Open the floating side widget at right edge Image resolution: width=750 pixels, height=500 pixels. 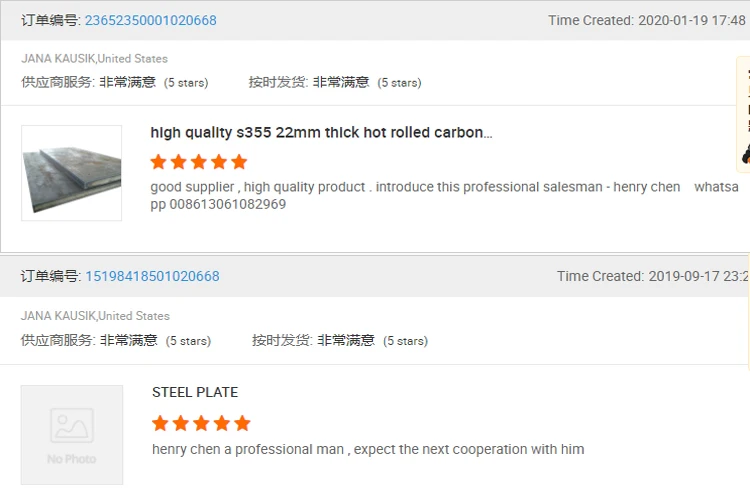pyautogui.click(x=744, y=115)
